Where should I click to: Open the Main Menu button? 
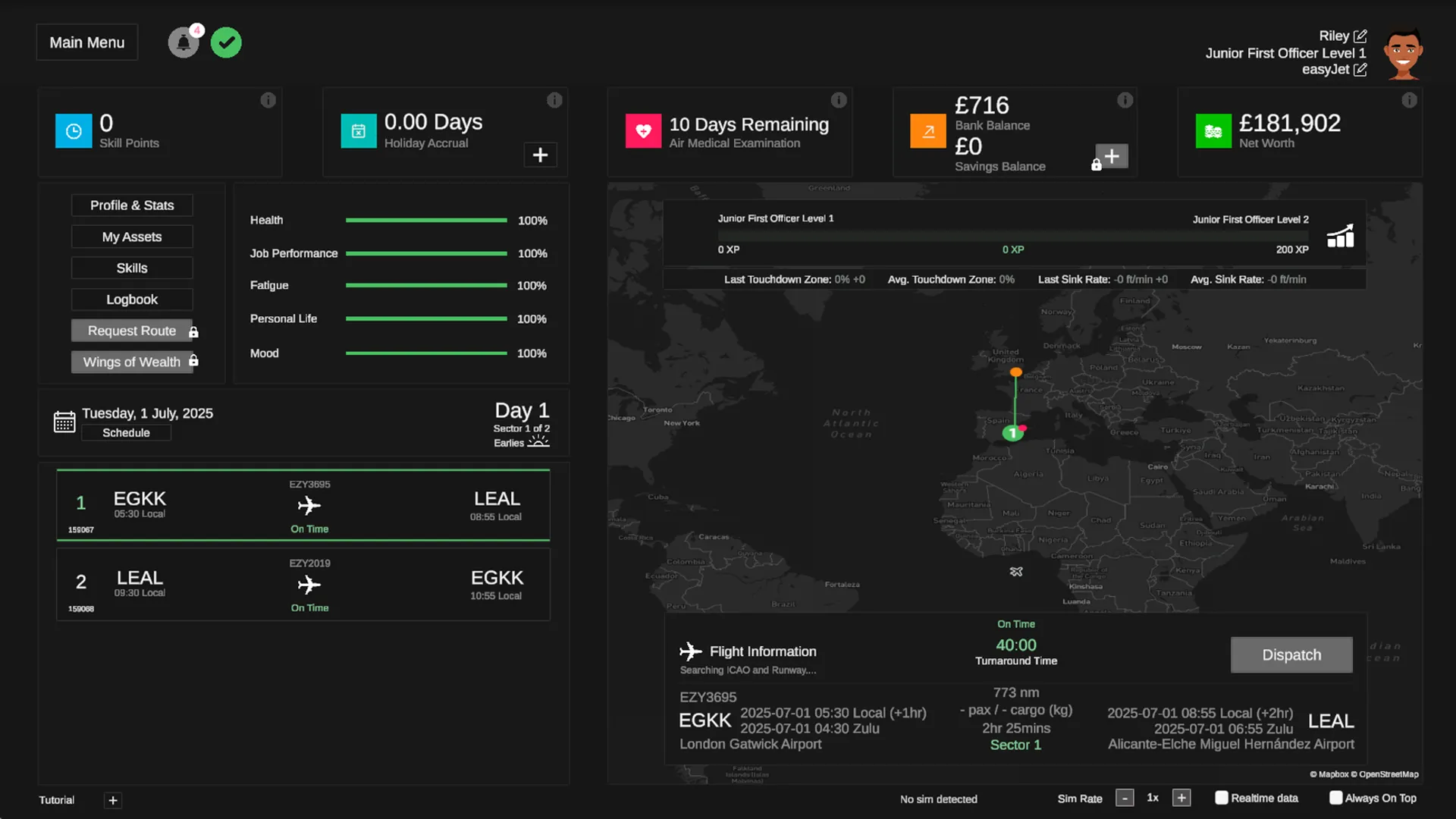(87, 42)
